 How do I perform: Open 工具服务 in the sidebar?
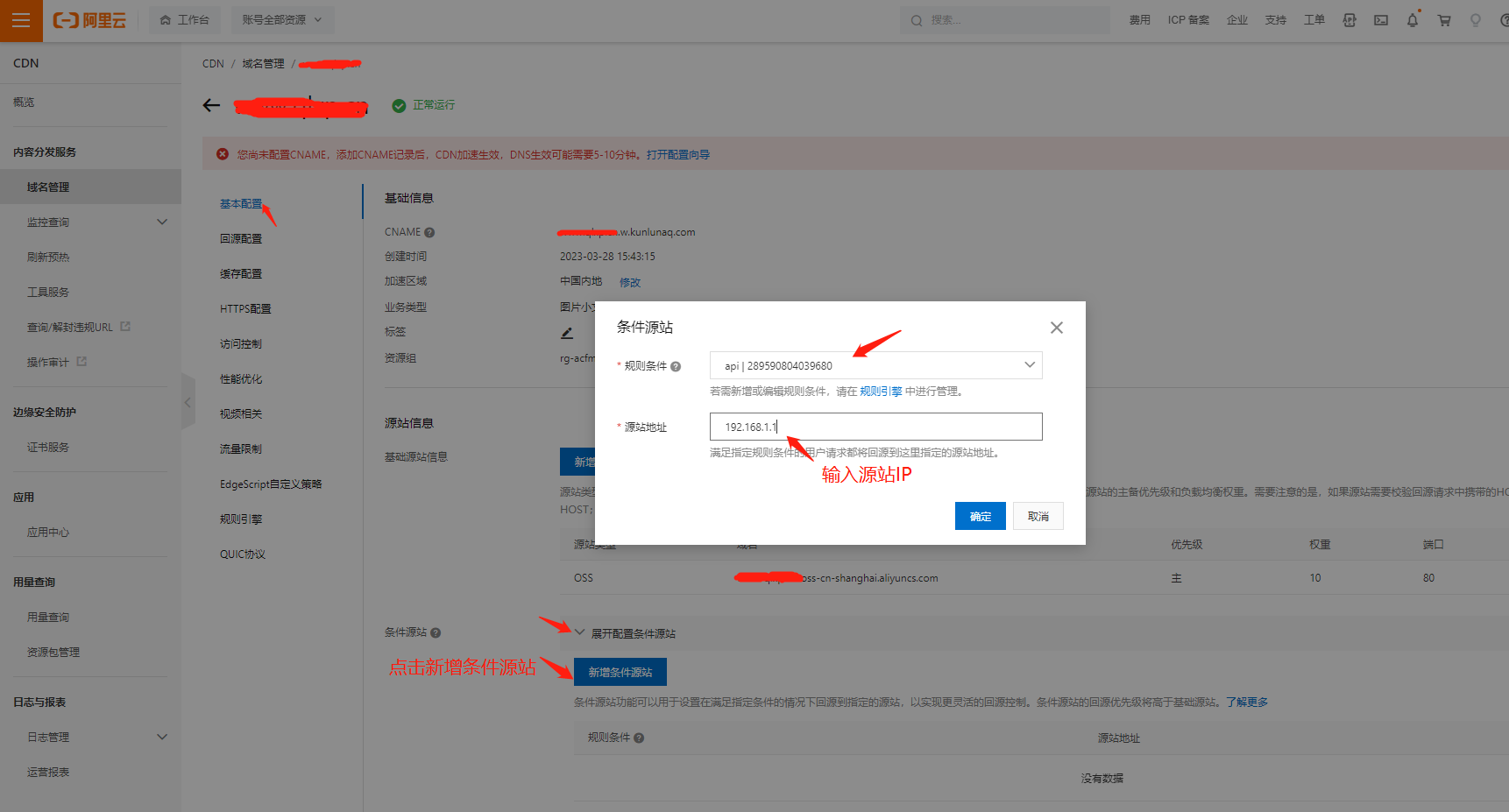48,293
